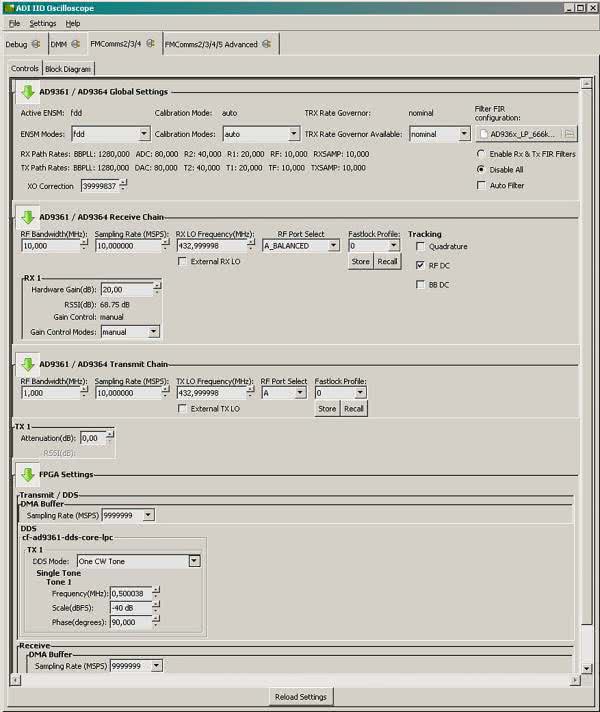600x712 pixels.
Task: Switch to the Block Diagram tab
Action: [x=68, y=69]
